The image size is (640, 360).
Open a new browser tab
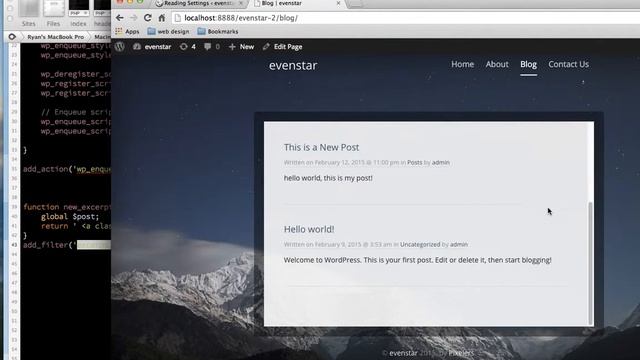click(355, 4)
